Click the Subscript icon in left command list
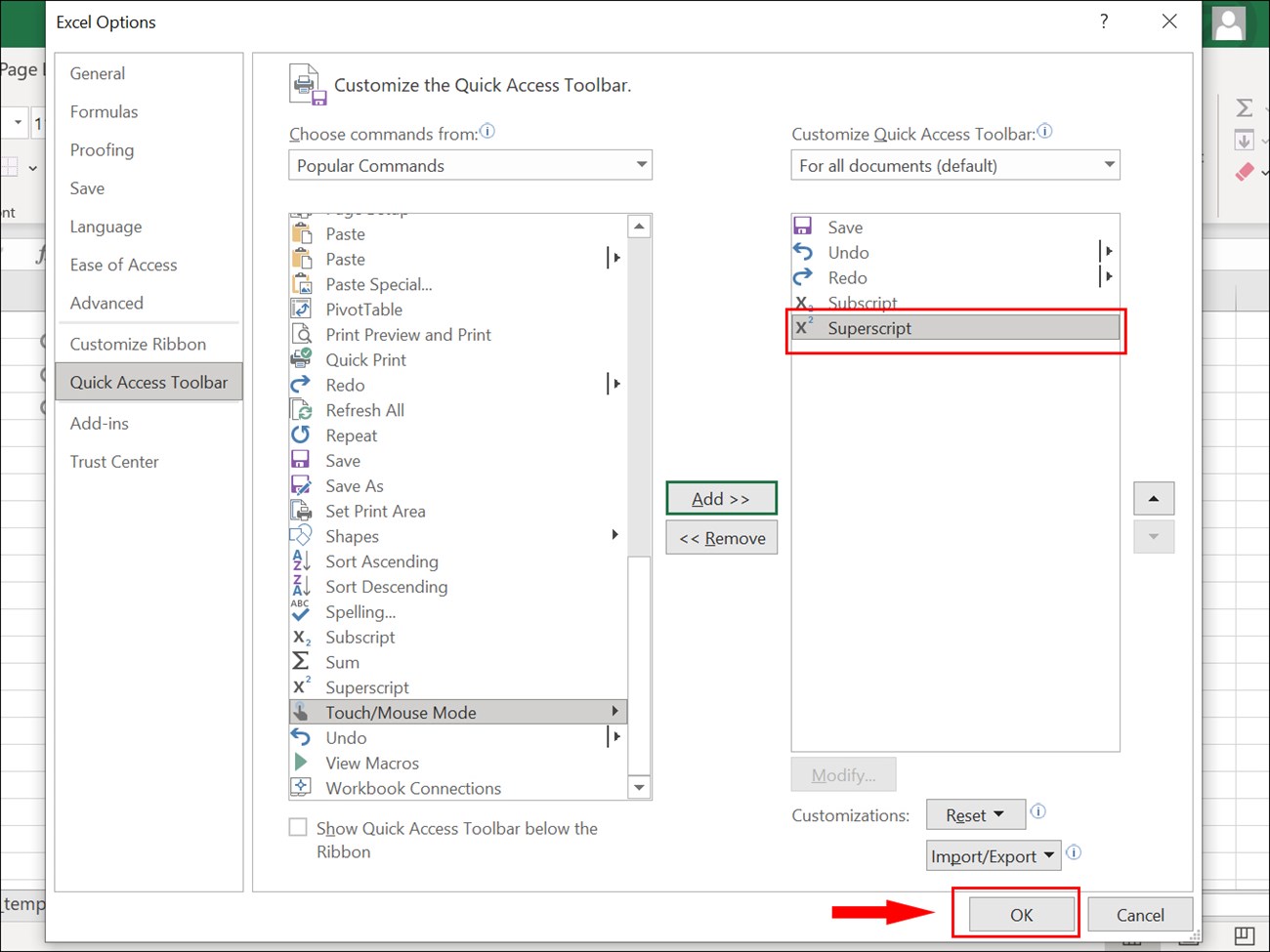This screenshot has width=1270, height=952. (301, 637)
